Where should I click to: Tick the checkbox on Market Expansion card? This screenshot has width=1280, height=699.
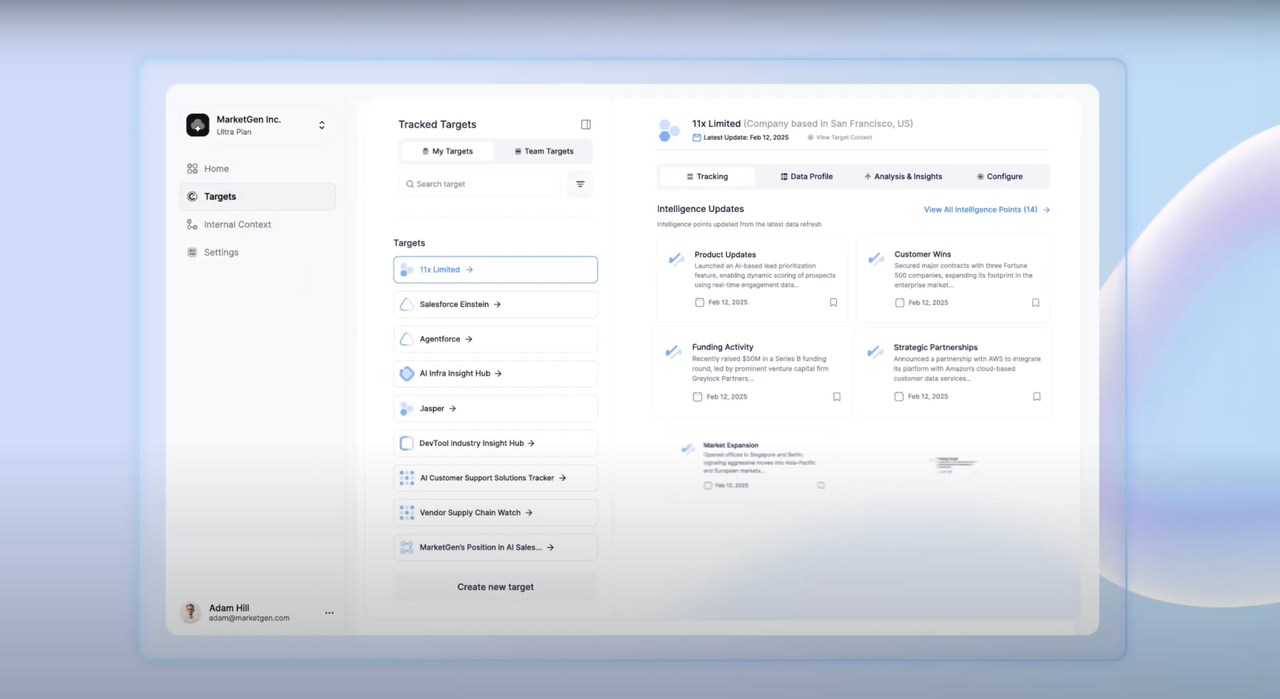pos(708,486)
